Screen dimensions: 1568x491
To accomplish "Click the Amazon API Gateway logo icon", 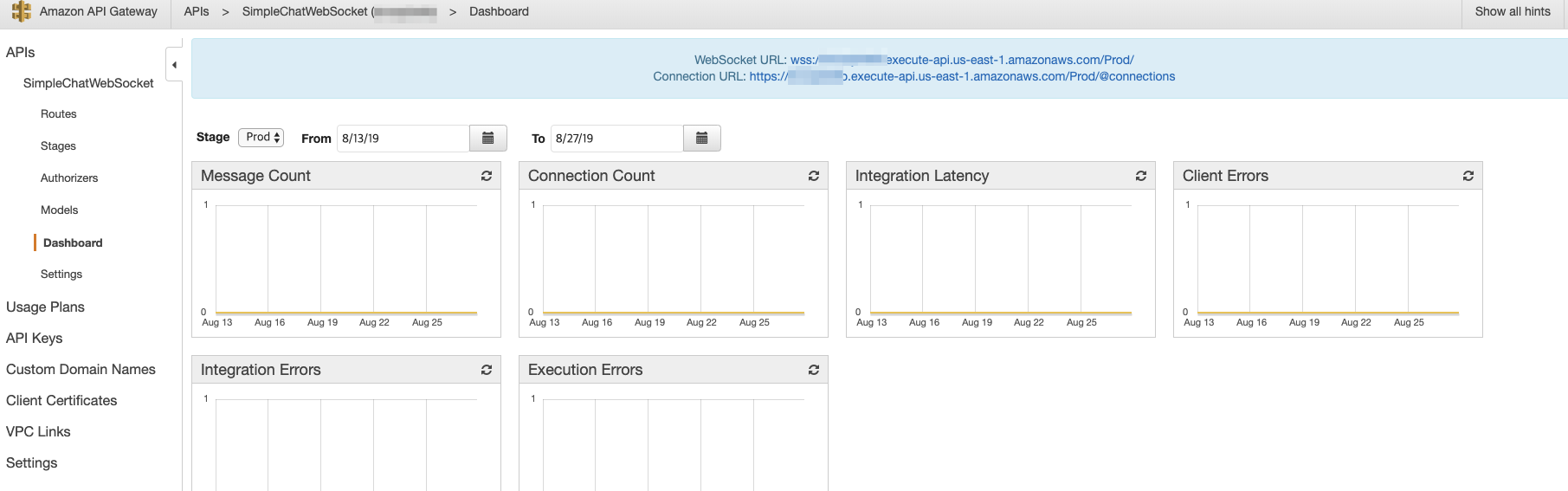I will point(21,11).
